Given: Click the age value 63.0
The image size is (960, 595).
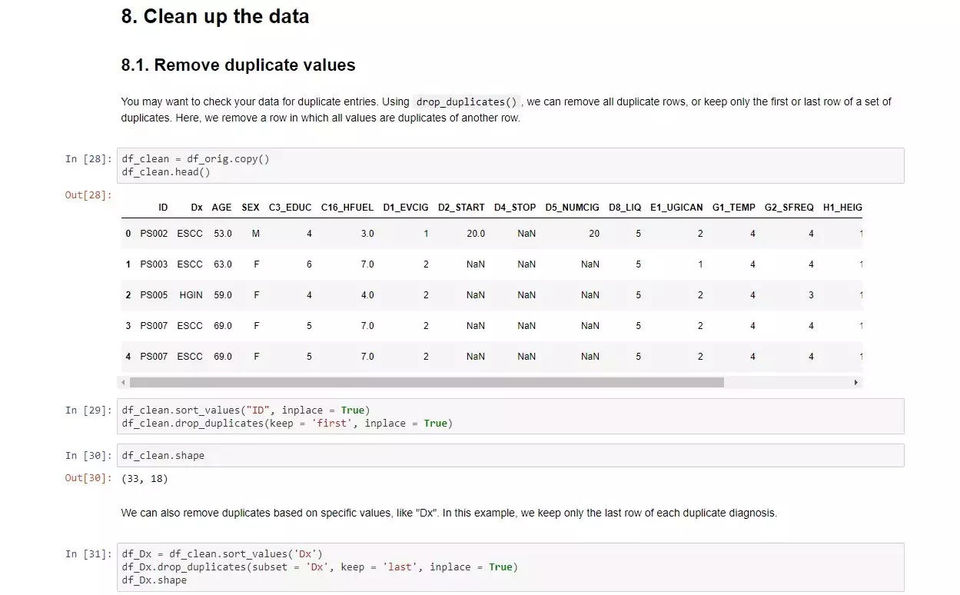Looking at the screenshot, I should (x=223, y=264).
